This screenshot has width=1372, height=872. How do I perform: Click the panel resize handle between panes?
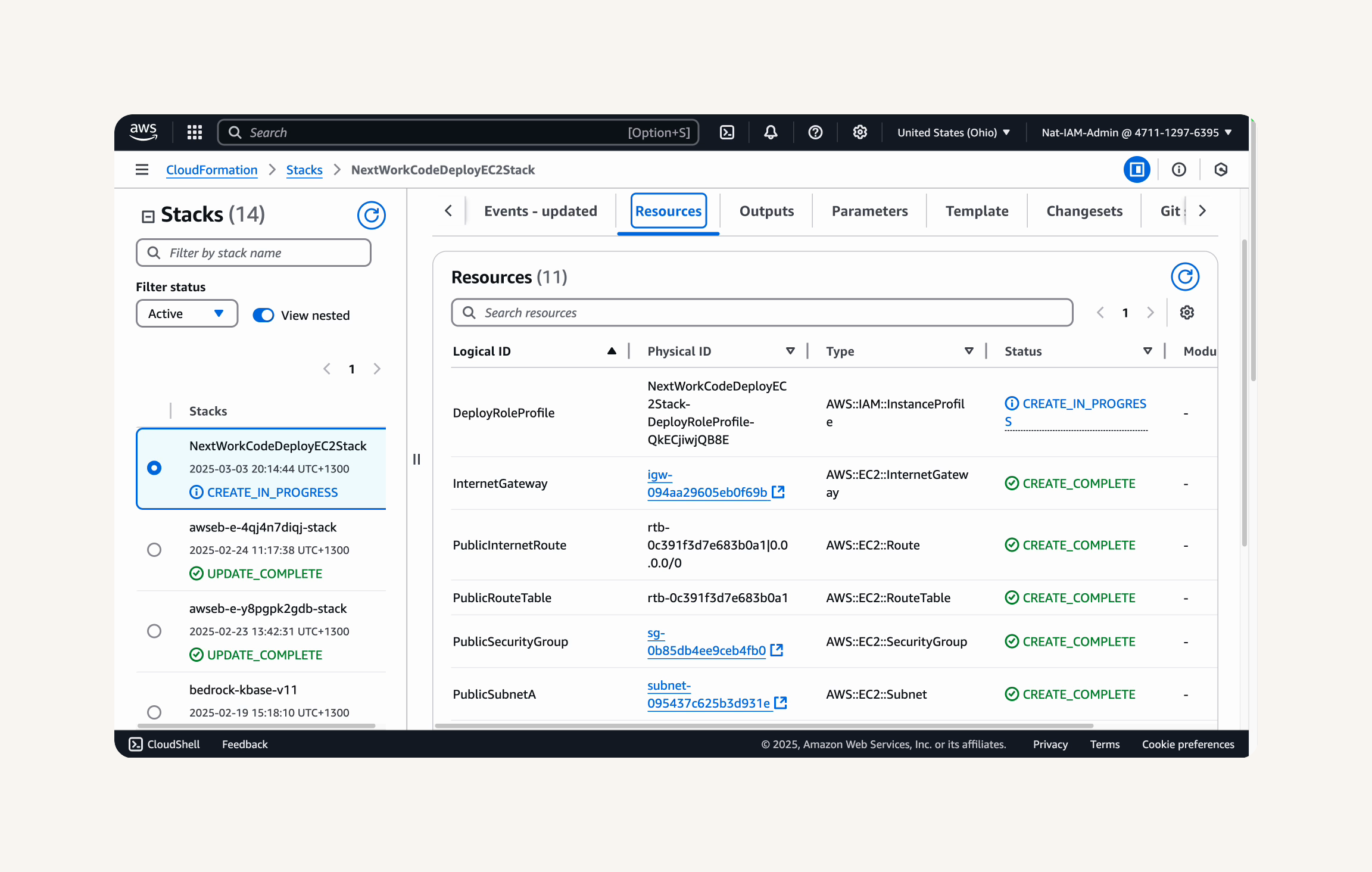pyautogui.click(x=417, y=459)
